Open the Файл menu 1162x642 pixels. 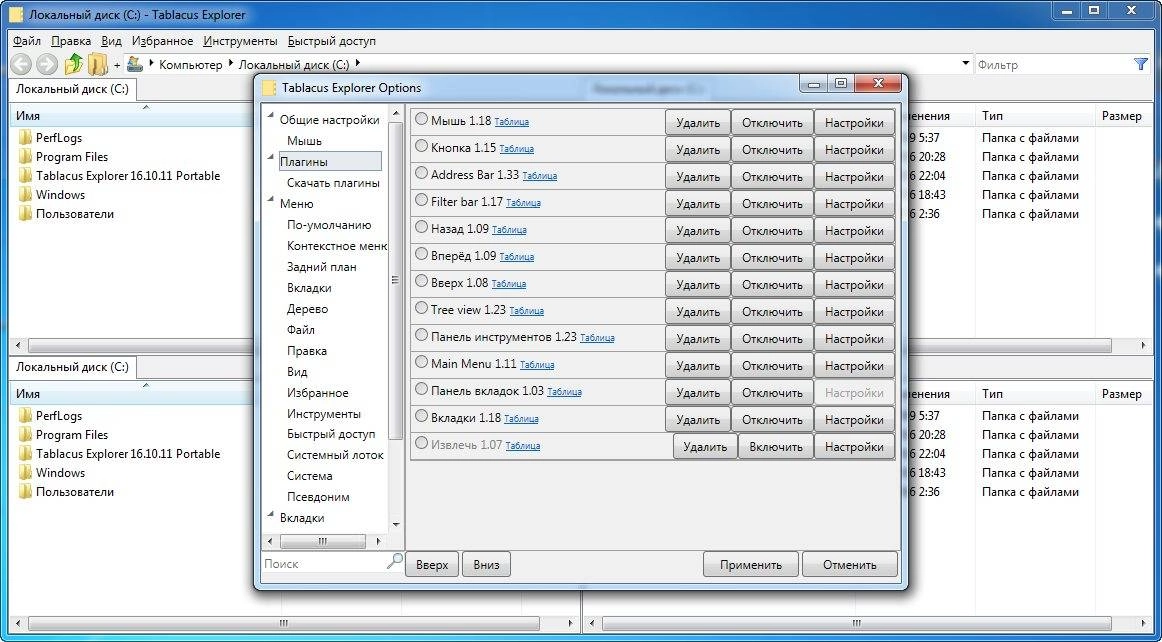pos(27,42)
